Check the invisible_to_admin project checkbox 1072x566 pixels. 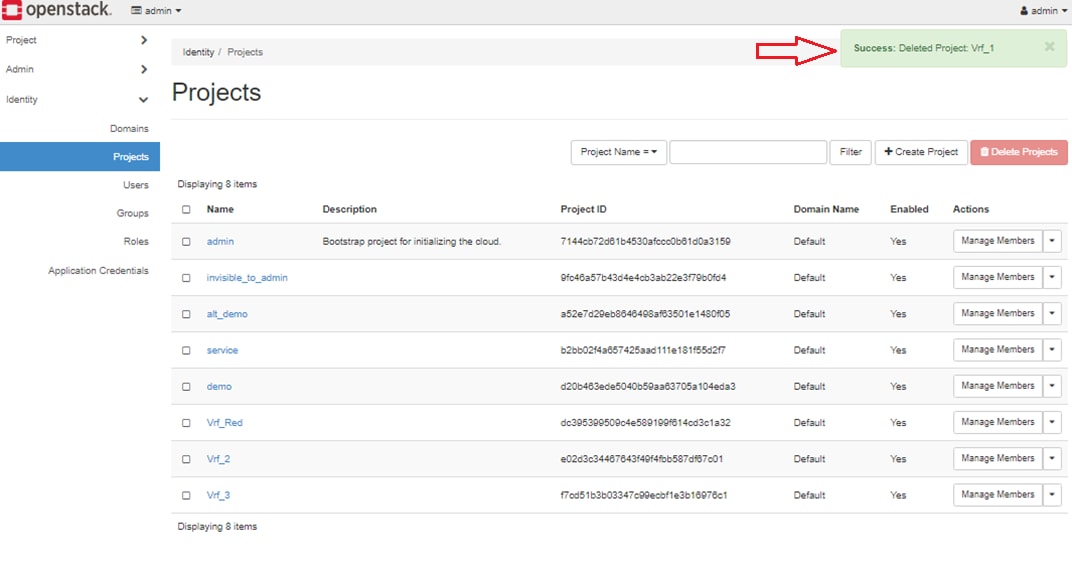pos(186,278)
